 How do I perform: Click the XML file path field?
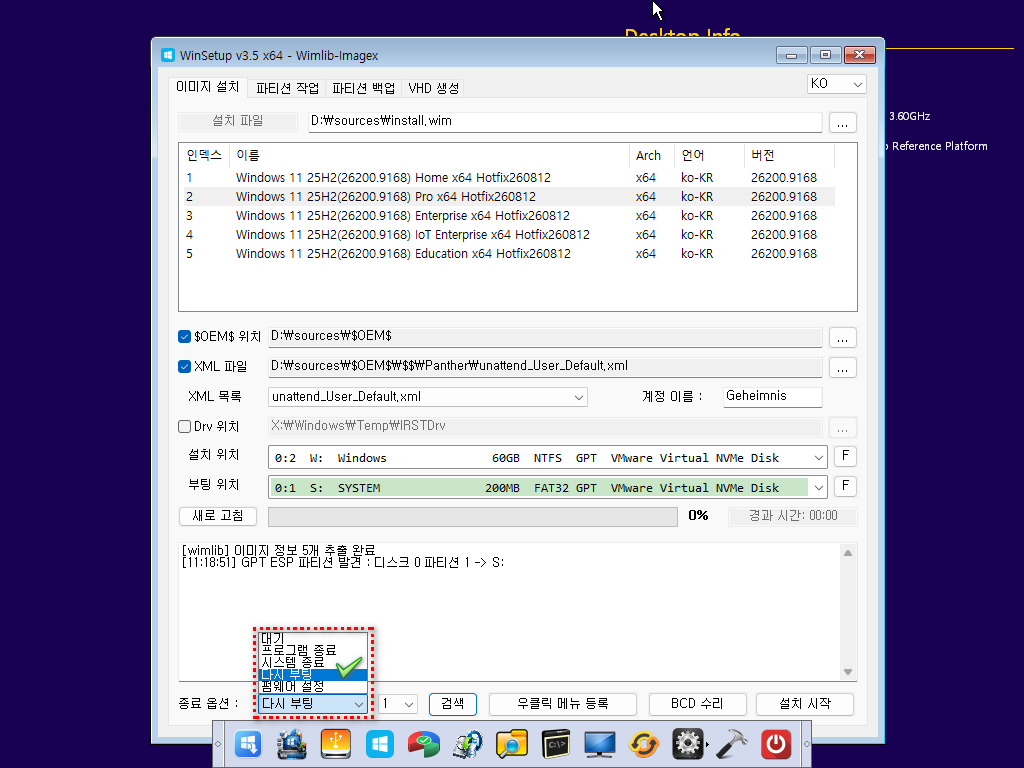coord(545,366)
